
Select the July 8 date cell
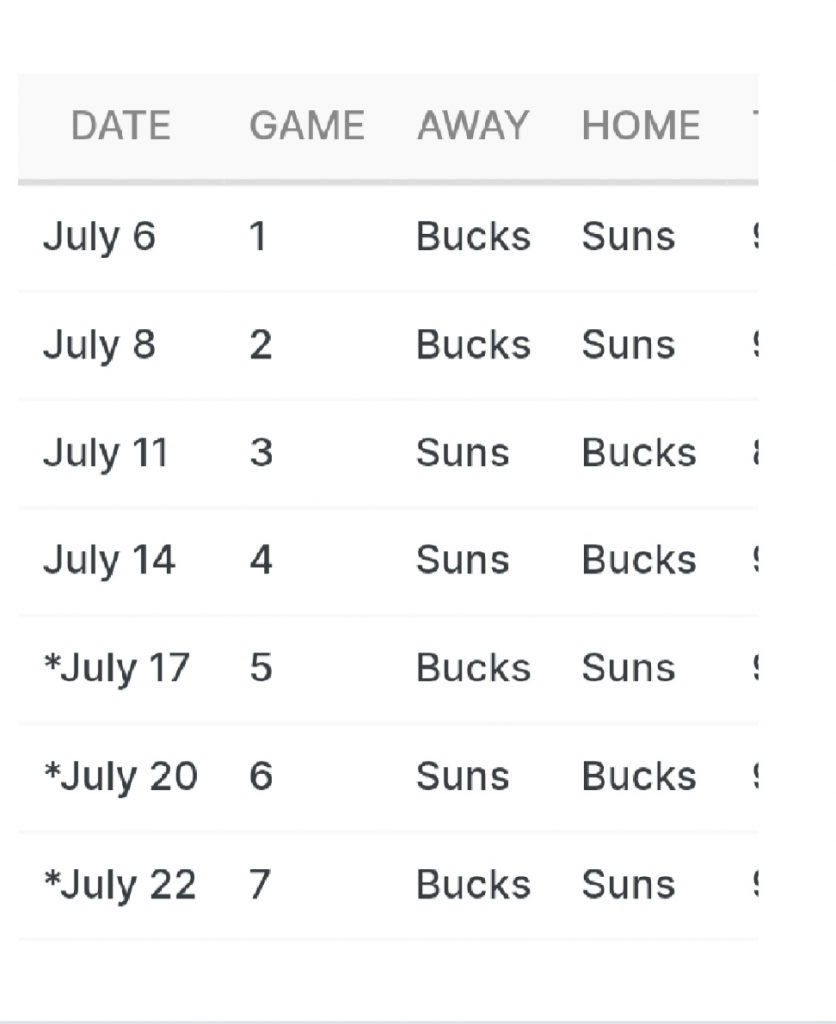pyautogui.click(x=99, y=346)
